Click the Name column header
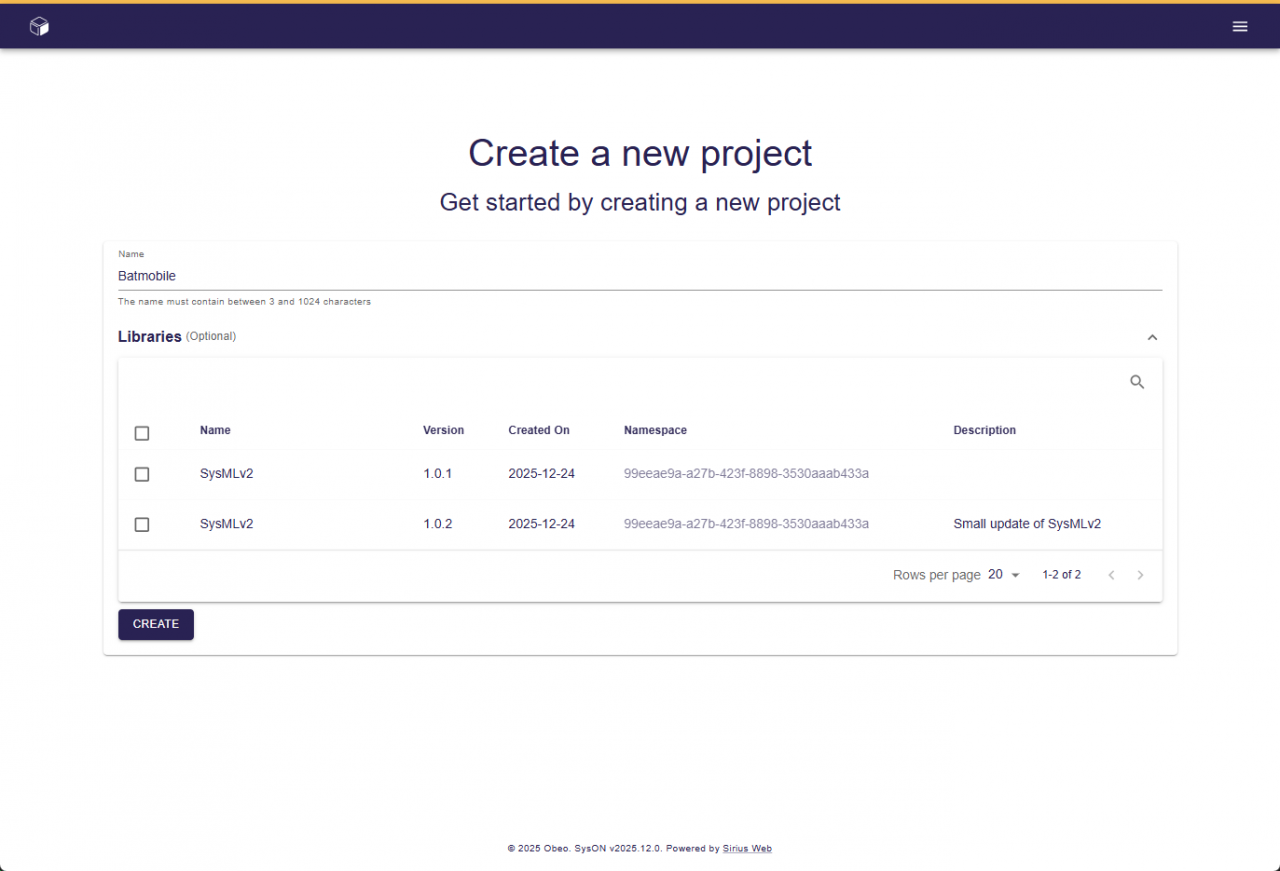Screen dimensions: 1280x871 point(215,430)
